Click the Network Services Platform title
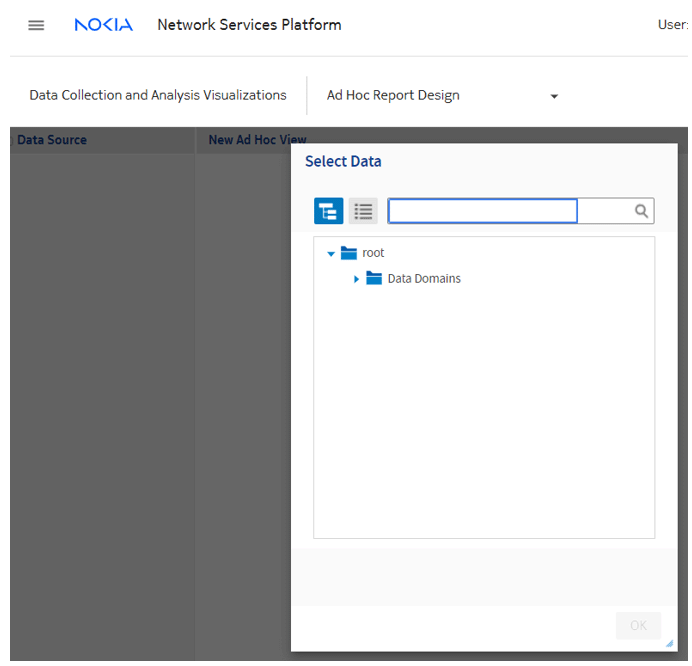692x666 pixels. (249, 25)
